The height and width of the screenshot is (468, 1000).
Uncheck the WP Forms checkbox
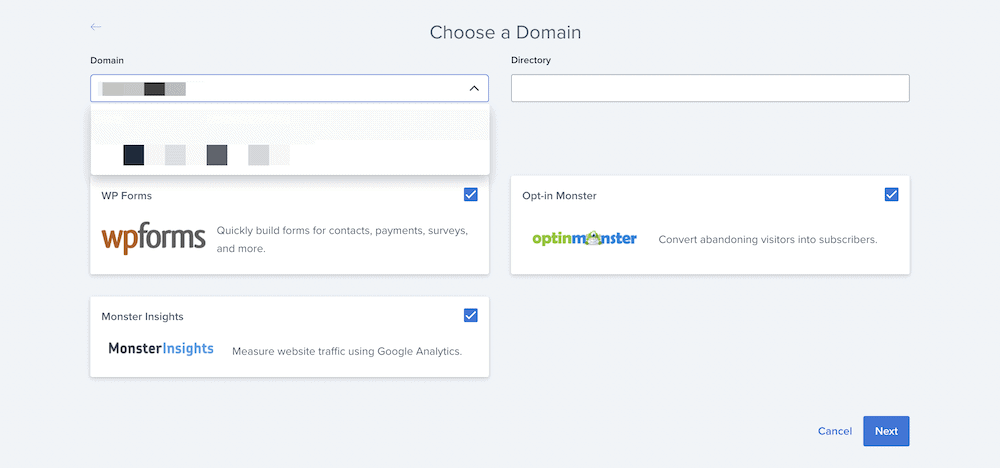pyautogui.click(x=471, y=194)
